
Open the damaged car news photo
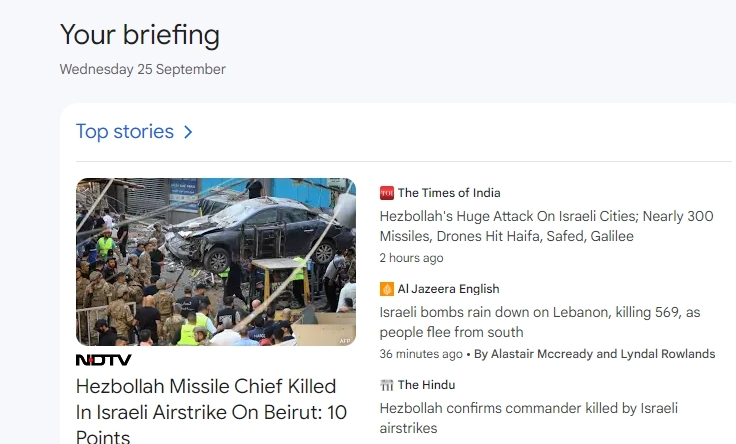(216, 262)
